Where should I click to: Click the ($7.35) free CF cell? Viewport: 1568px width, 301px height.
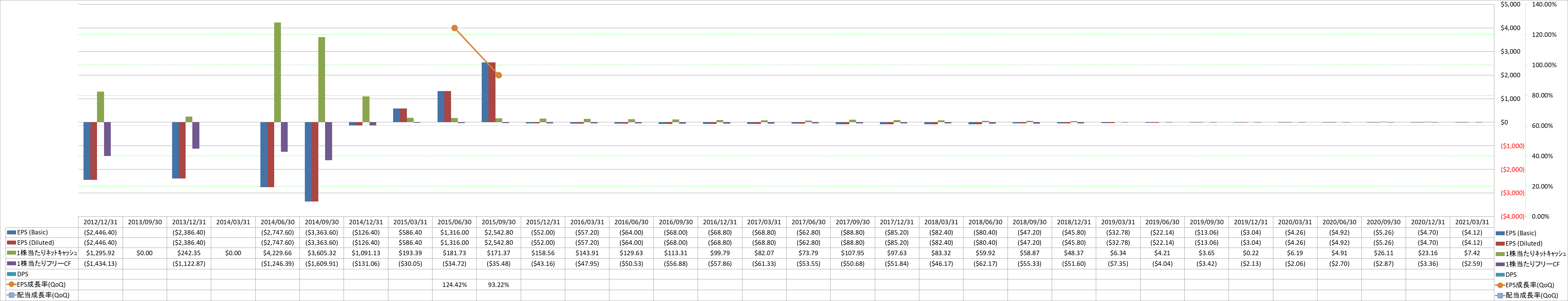(x=1118, y=263)
